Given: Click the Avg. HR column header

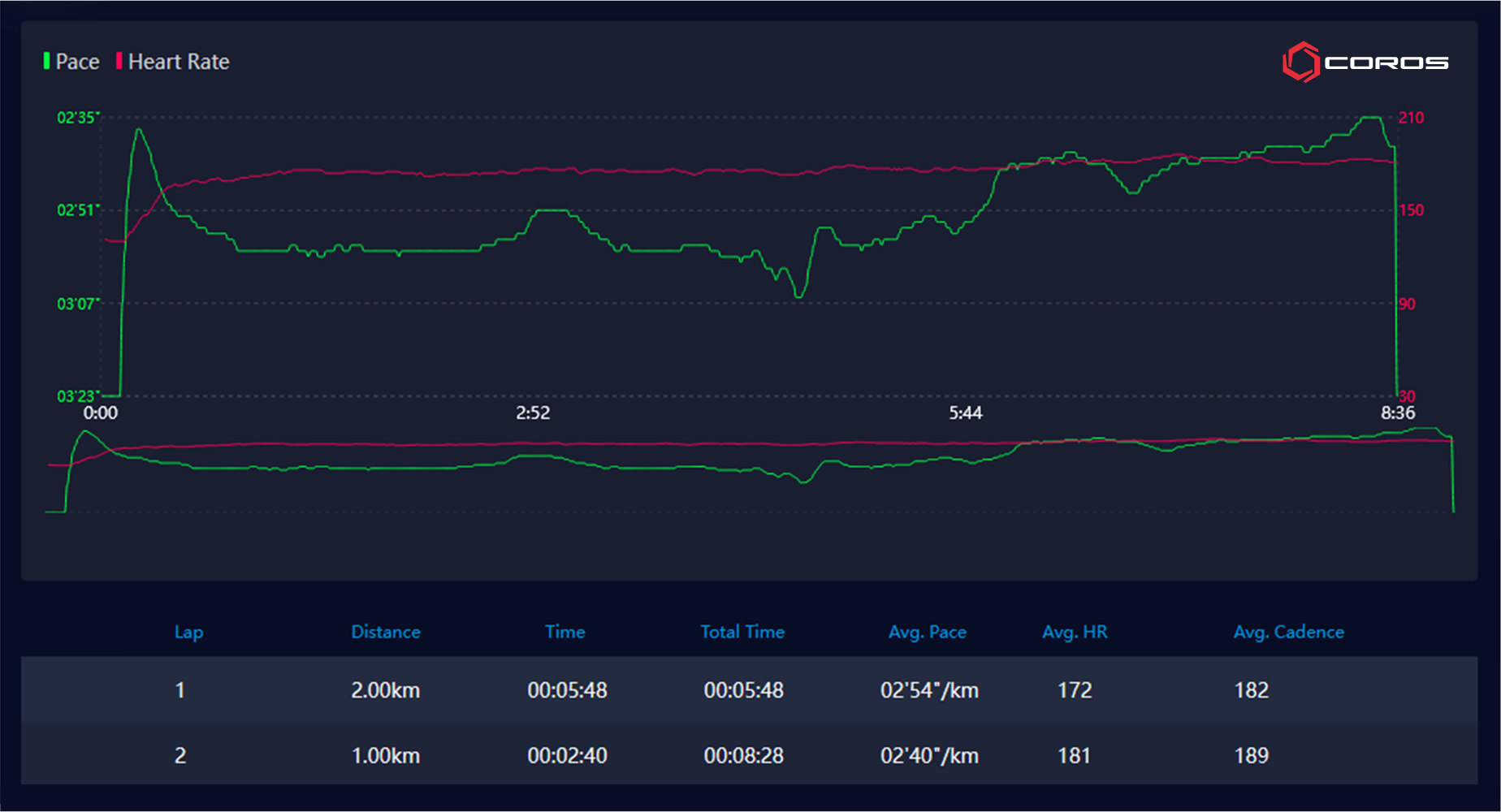Looking at the screenshot, I should point(1074,632).
